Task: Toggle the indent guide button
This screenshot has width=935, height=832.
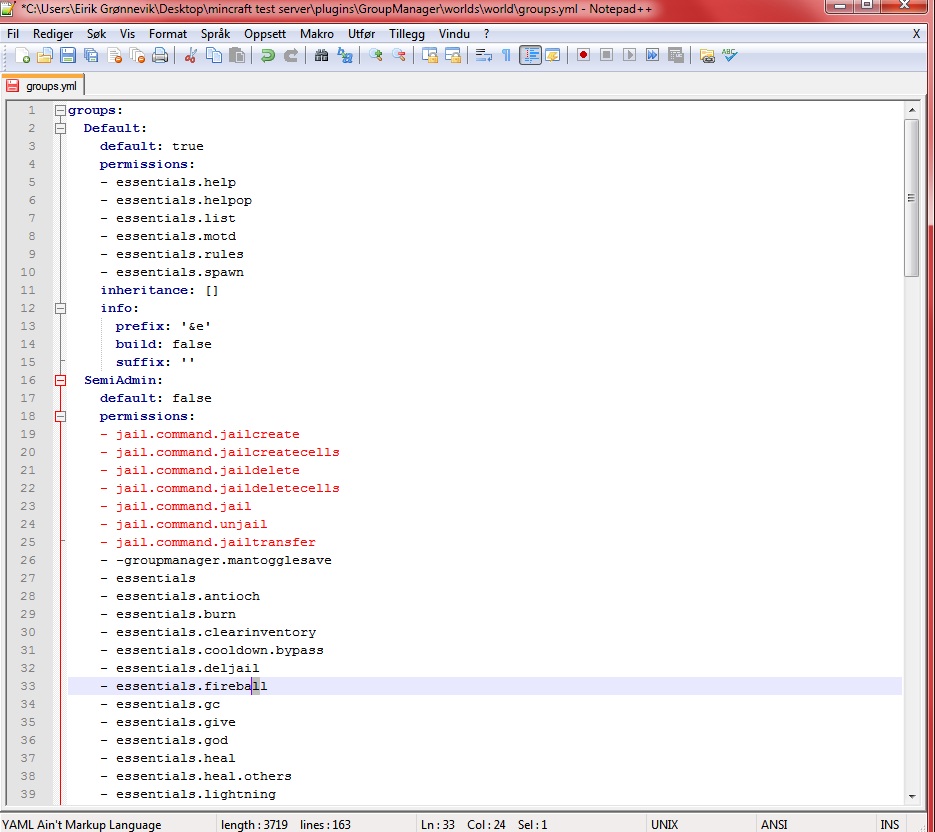Action: (x=529, y=56)
